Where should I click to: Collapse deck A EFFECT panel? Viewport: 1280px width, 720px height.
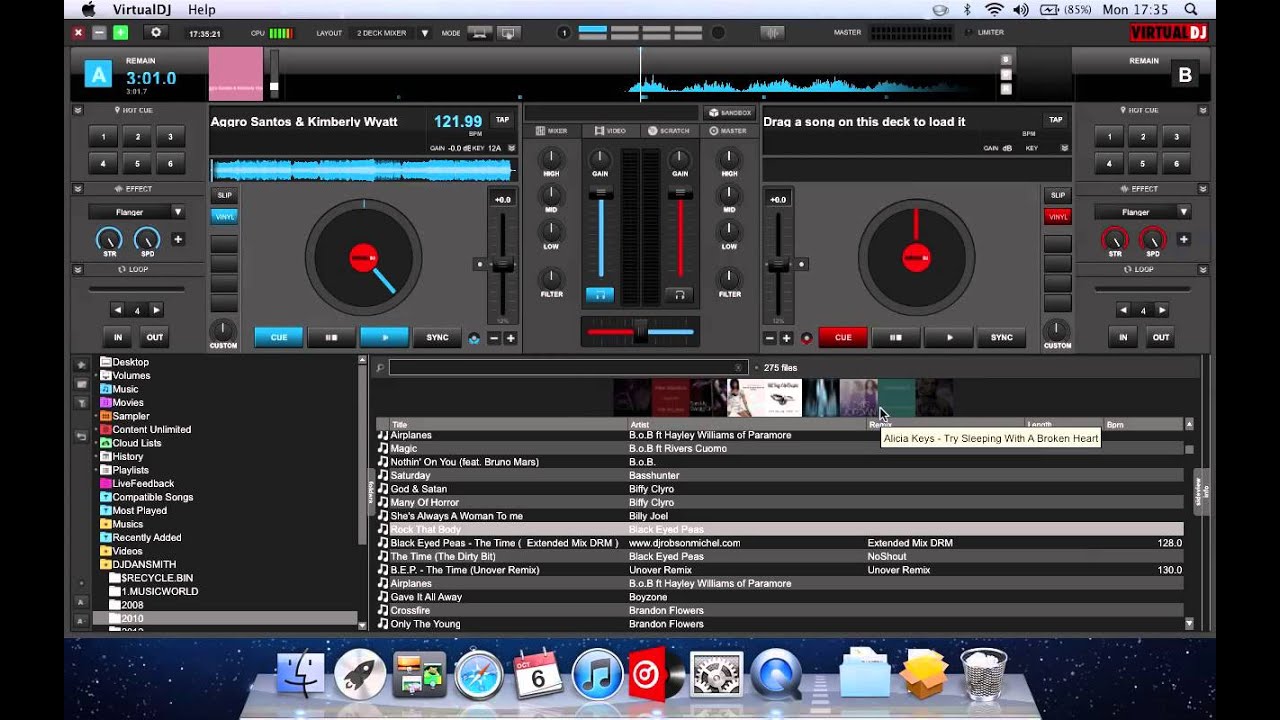click(x=78, y=189)
